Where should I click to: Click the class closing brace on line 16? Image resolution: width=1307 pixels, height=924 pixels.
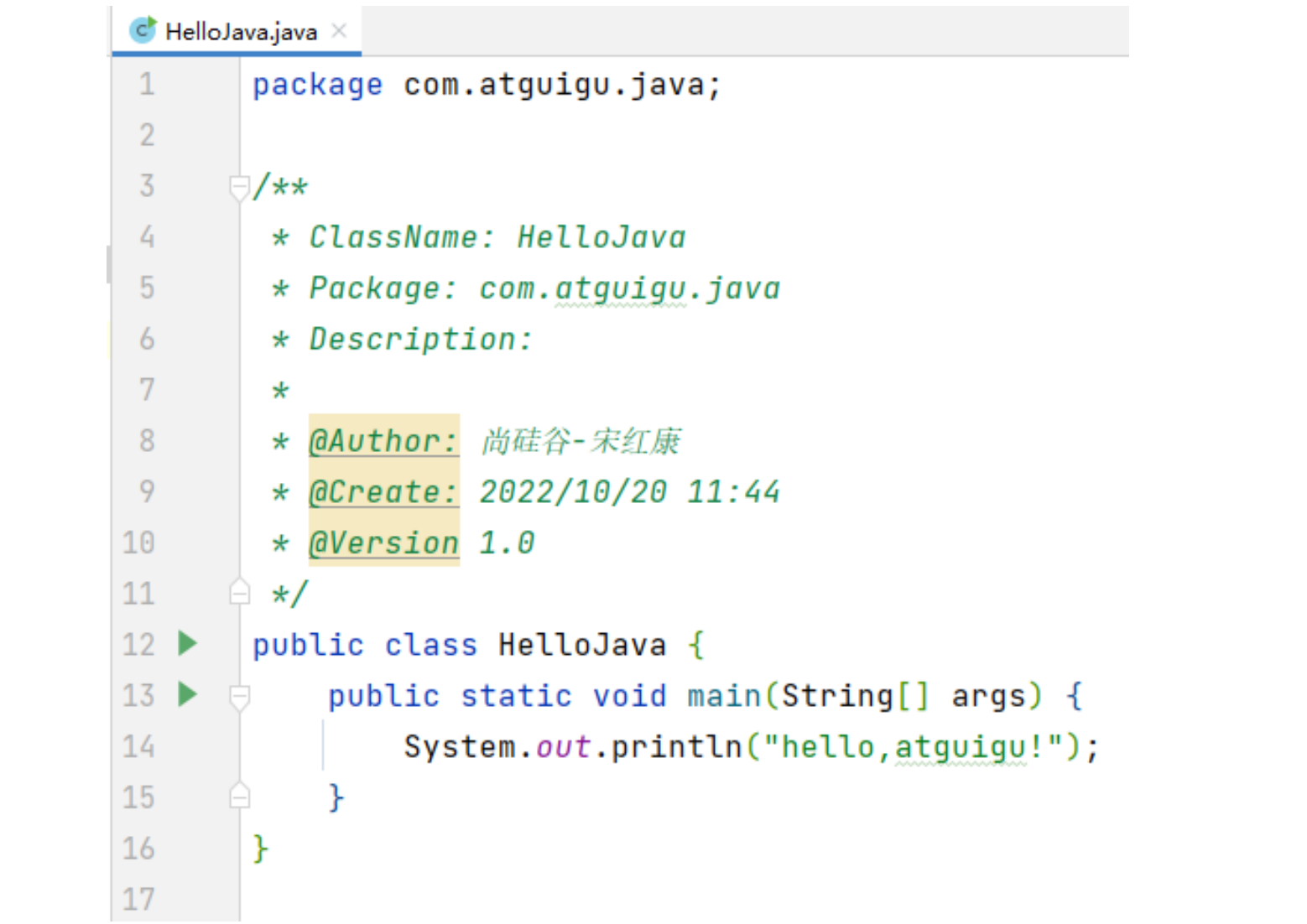tap(261, 849)
